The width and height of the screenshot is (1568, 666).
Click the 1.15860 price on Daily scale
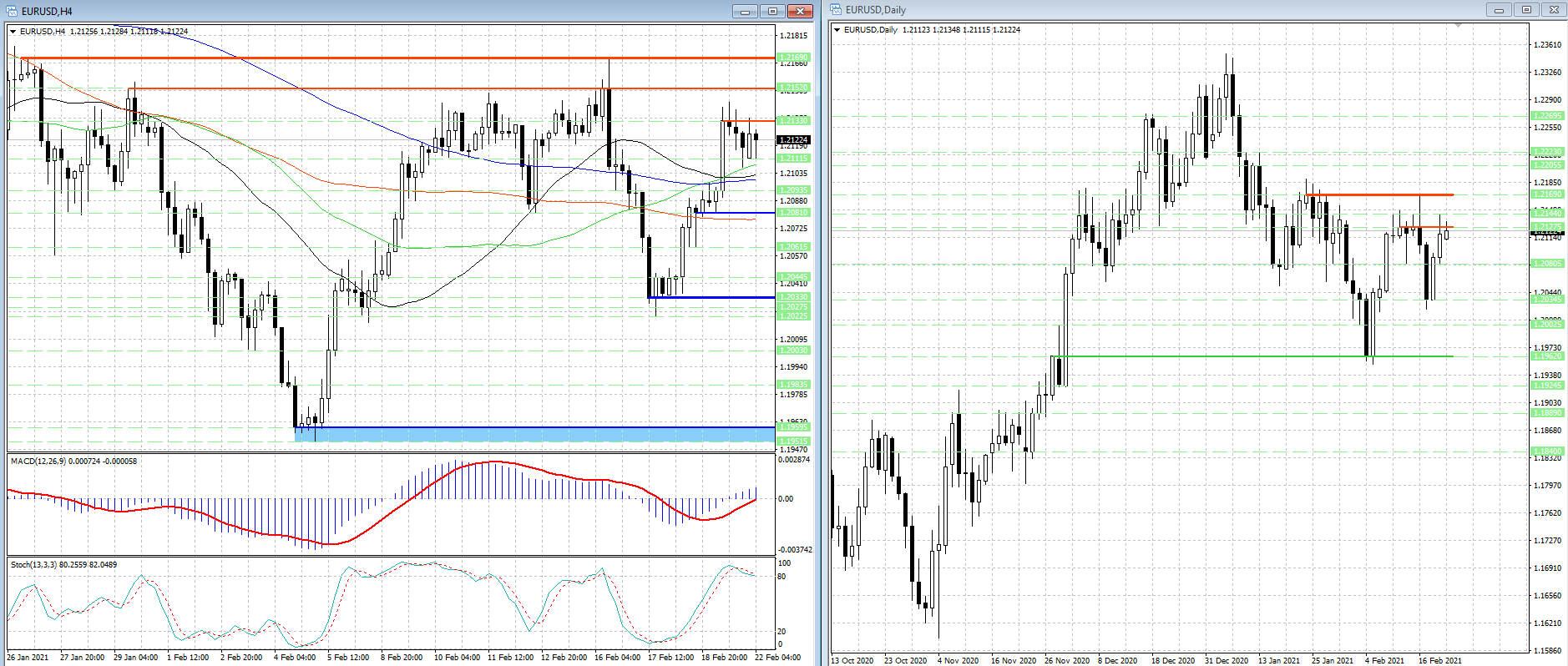(x=1548, y=651)
